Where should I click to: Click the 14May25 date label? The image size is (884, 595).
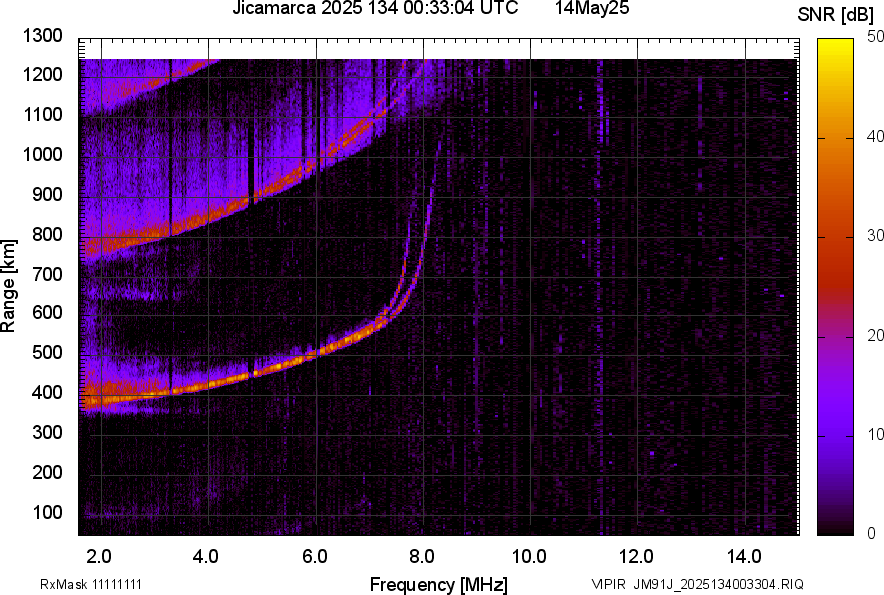[592, 8]
